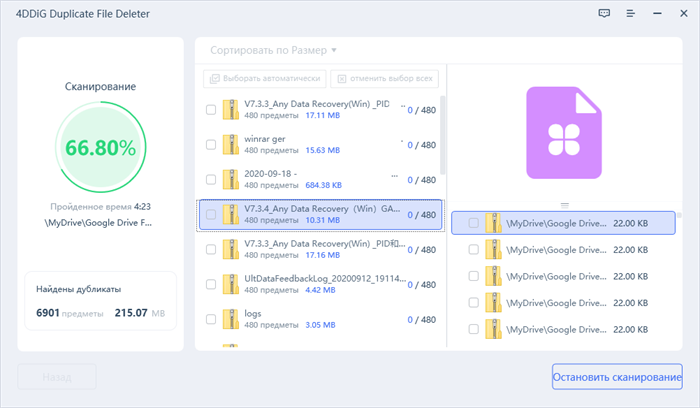Click the 6901 duplicates count
The width and height of the screenshot is (700, 408).
[x=48, y=313]
